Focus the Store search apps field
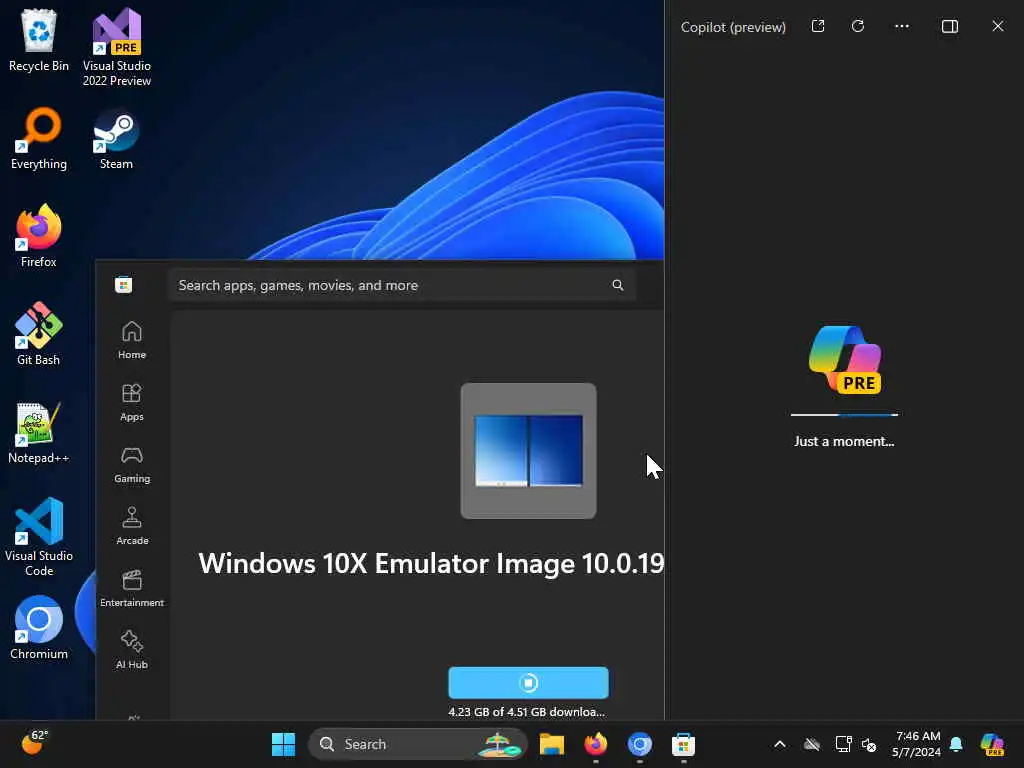The height and width of the screenshot is (768, 1024). (402, 285)
